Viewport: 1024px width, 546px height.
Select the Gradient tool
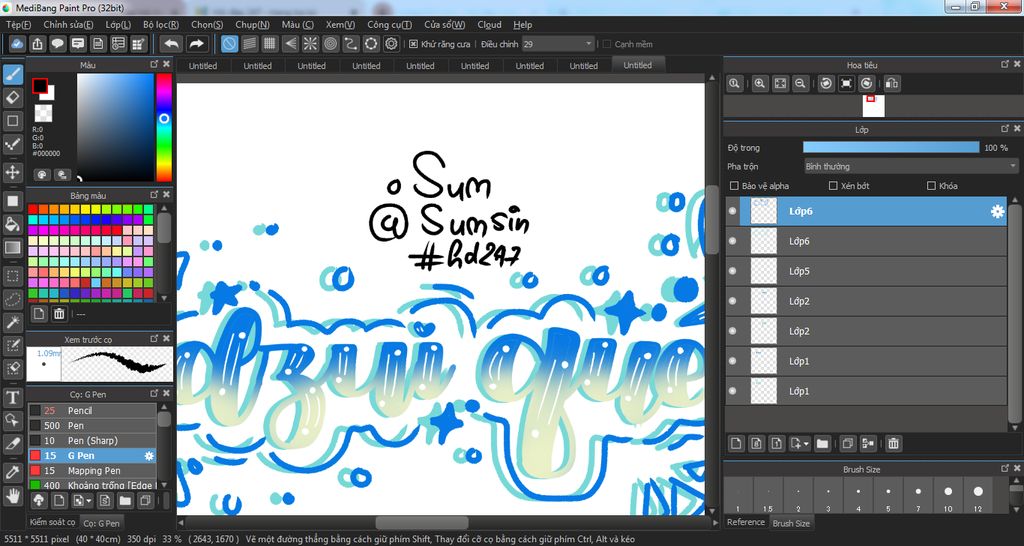[12, 248]
